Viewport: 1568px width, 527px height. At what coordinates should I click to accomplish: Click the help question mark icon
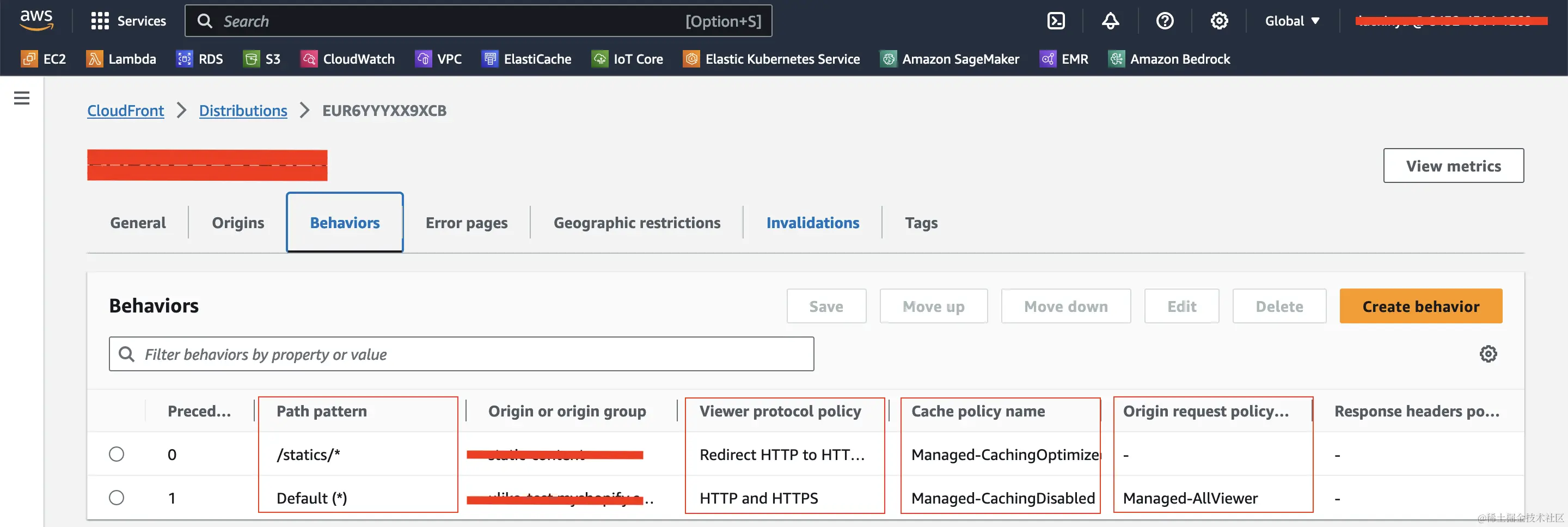(1165, 21)
